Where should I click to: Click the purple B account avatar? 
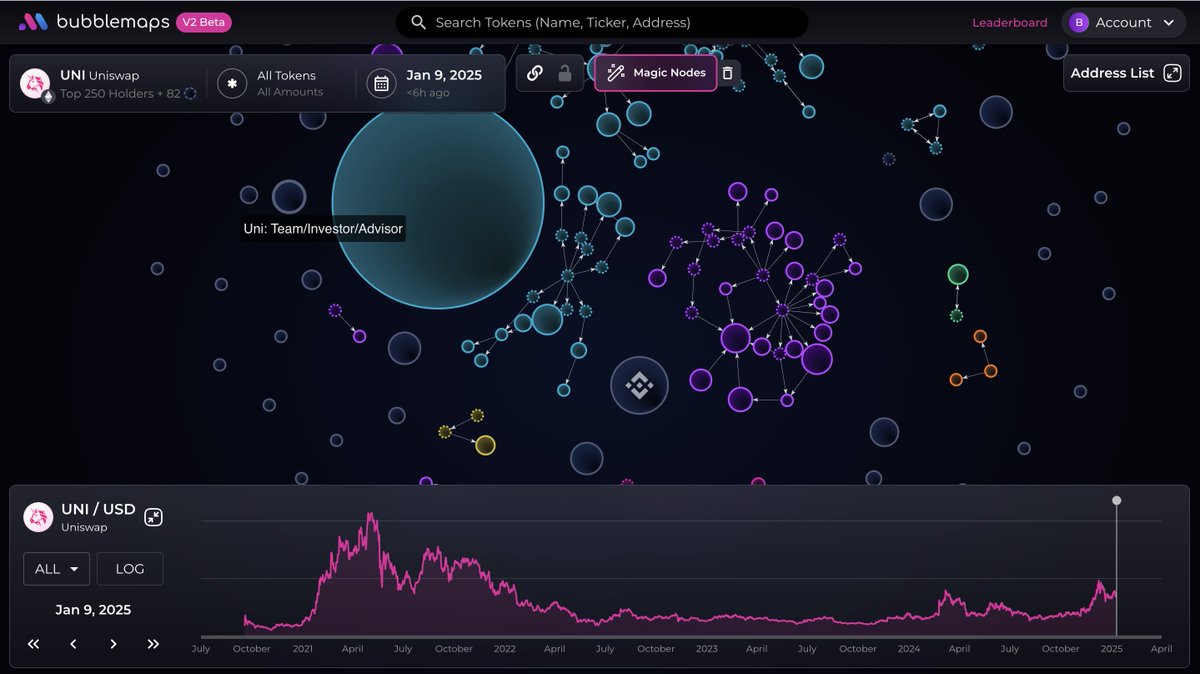[1079, 22]
